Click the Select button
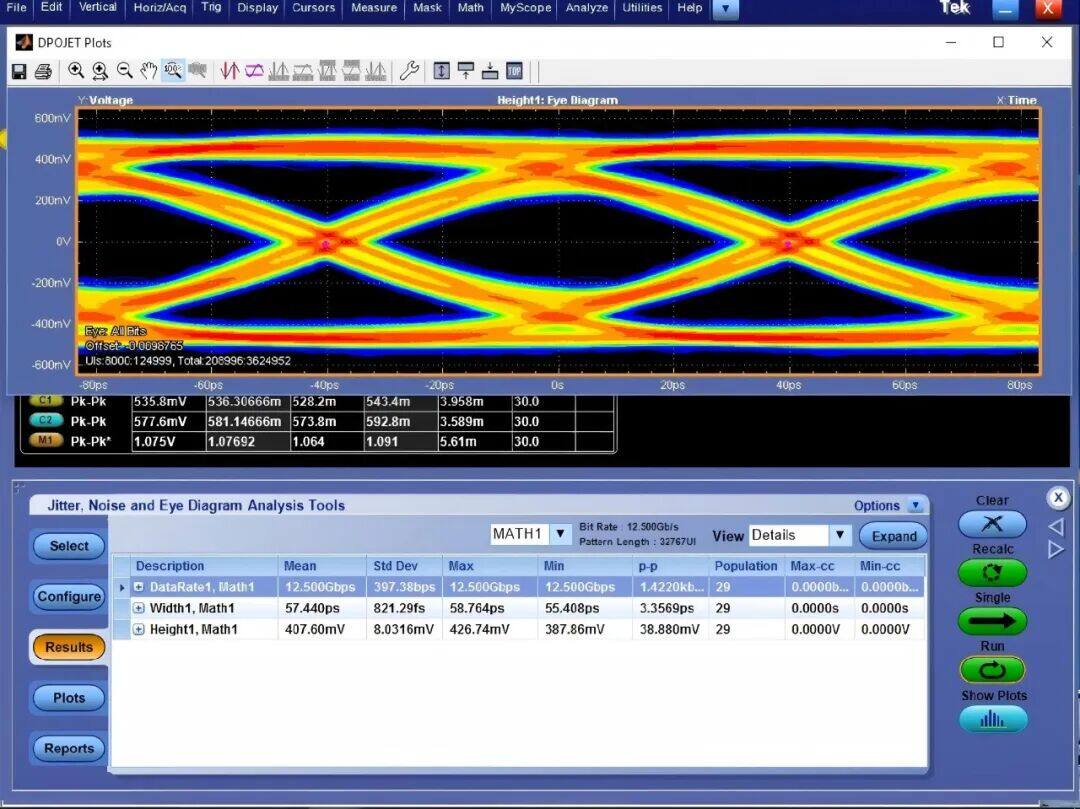This screenshot has width=1080, height=809. 69,546
